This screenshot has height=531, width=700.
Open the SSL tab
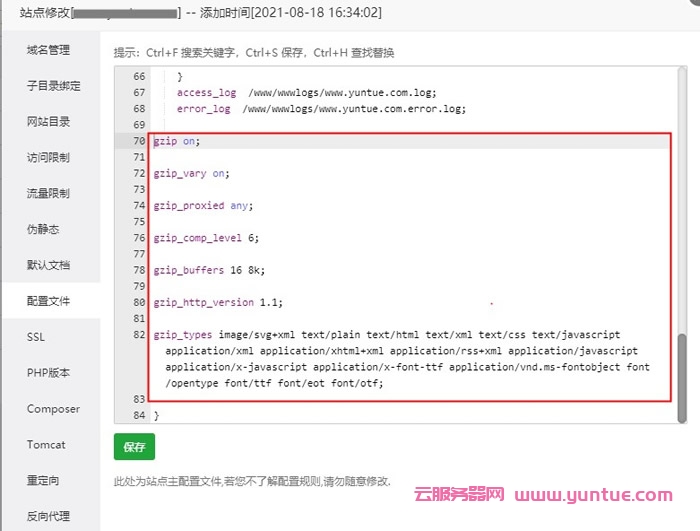pyautogui.click(x=36, y=337)
